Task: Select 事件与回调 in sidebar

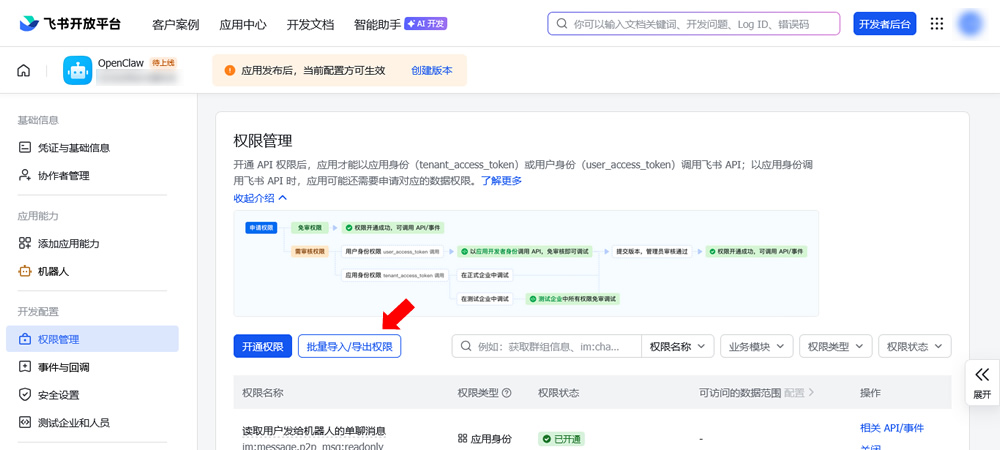Action: pyautogui.click(x=63, y=367)
